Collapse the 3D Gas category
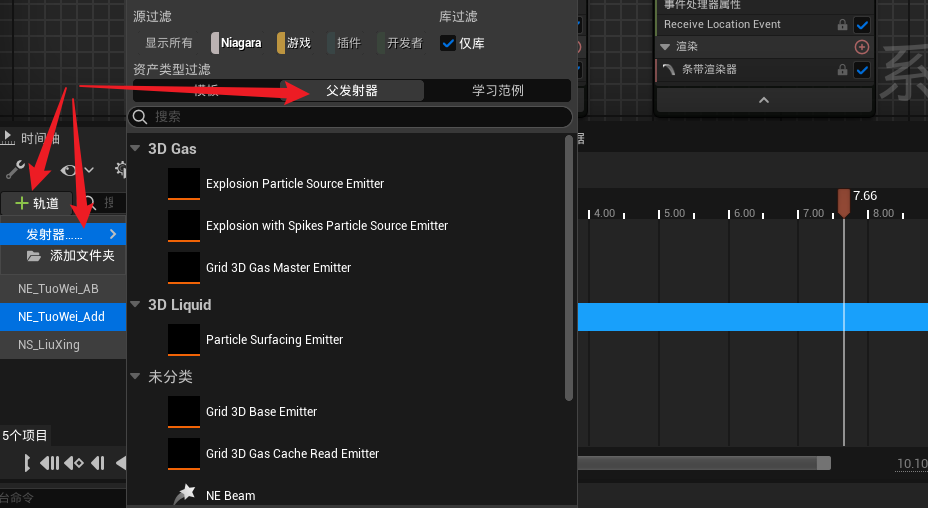The image size is (928, 508). [135, 149]
